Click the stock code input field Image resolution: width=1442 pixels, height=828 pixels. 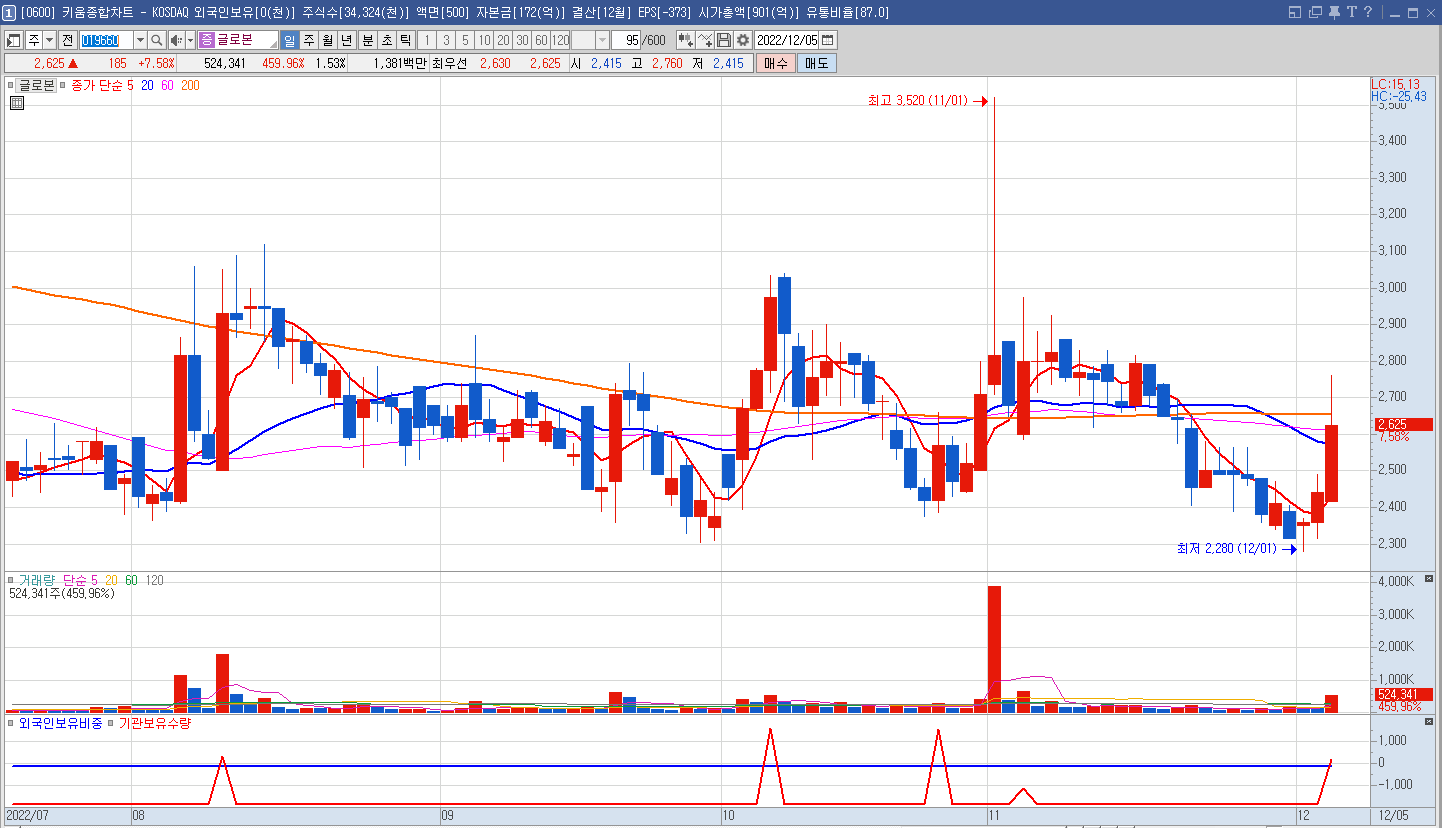point(107,40)
